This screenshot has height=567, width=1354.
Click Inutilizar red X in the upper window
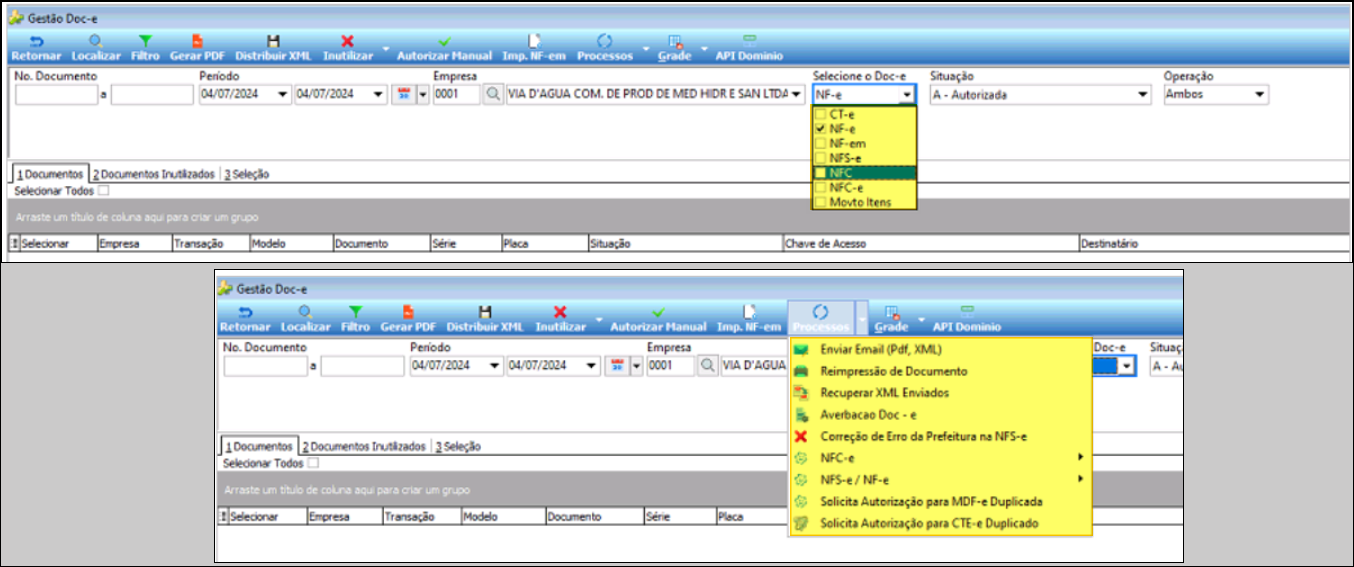[x=348, y=42]
